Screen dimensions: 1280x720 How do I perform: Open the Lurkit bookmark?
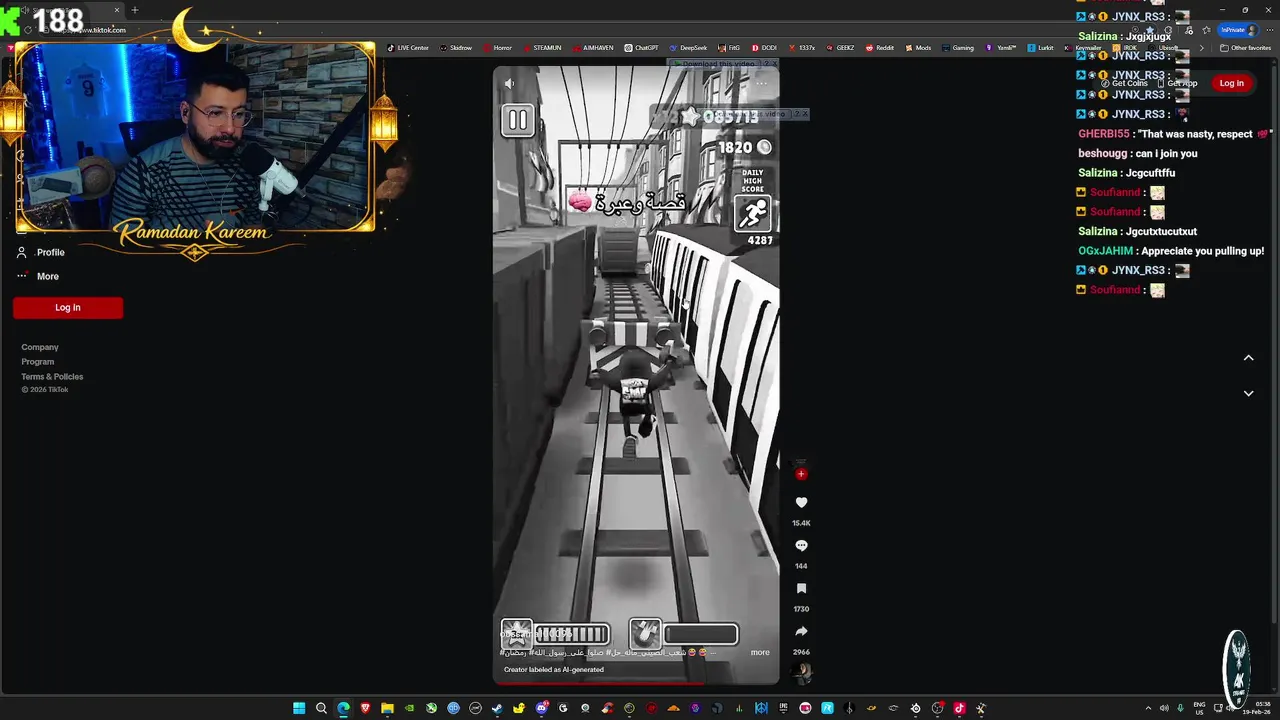1041,47
